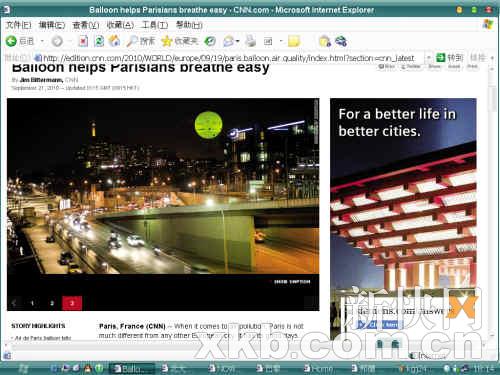Click the Windows flag logo throbber
The width and height of the screenshot is (500, 375).
click(x=488, y=24)
